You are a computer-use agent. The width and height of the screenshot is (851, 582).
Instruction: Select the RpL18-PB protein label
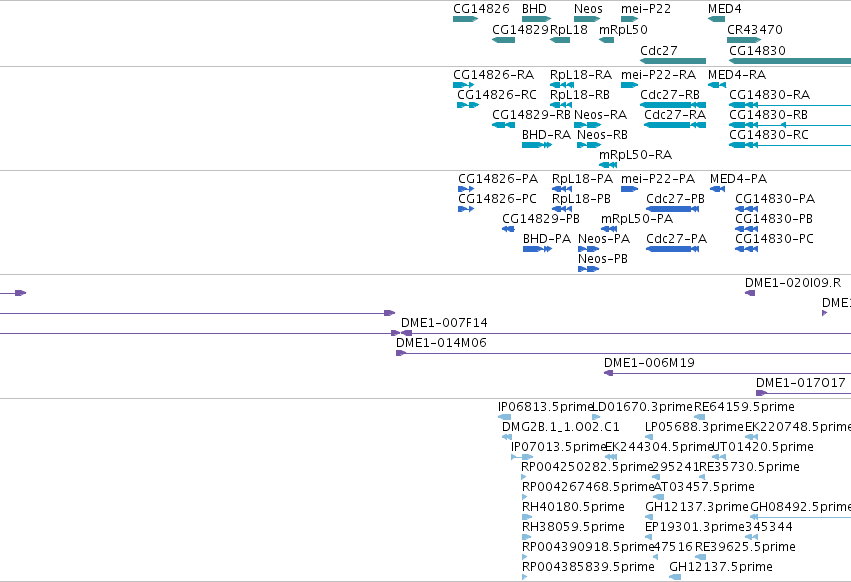click(581, 199)
